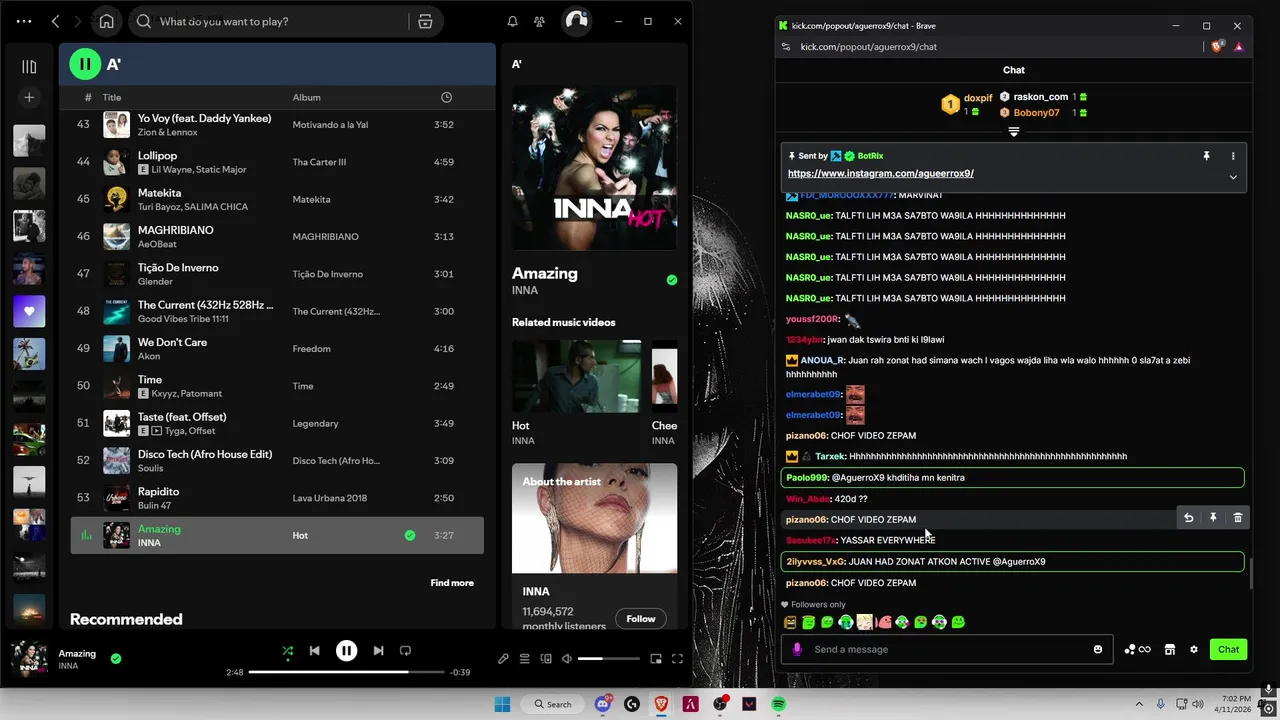Viewport: 1280px width, 720px height.
Task: Open Connect to a device
Action: click(x=546, y=659)
